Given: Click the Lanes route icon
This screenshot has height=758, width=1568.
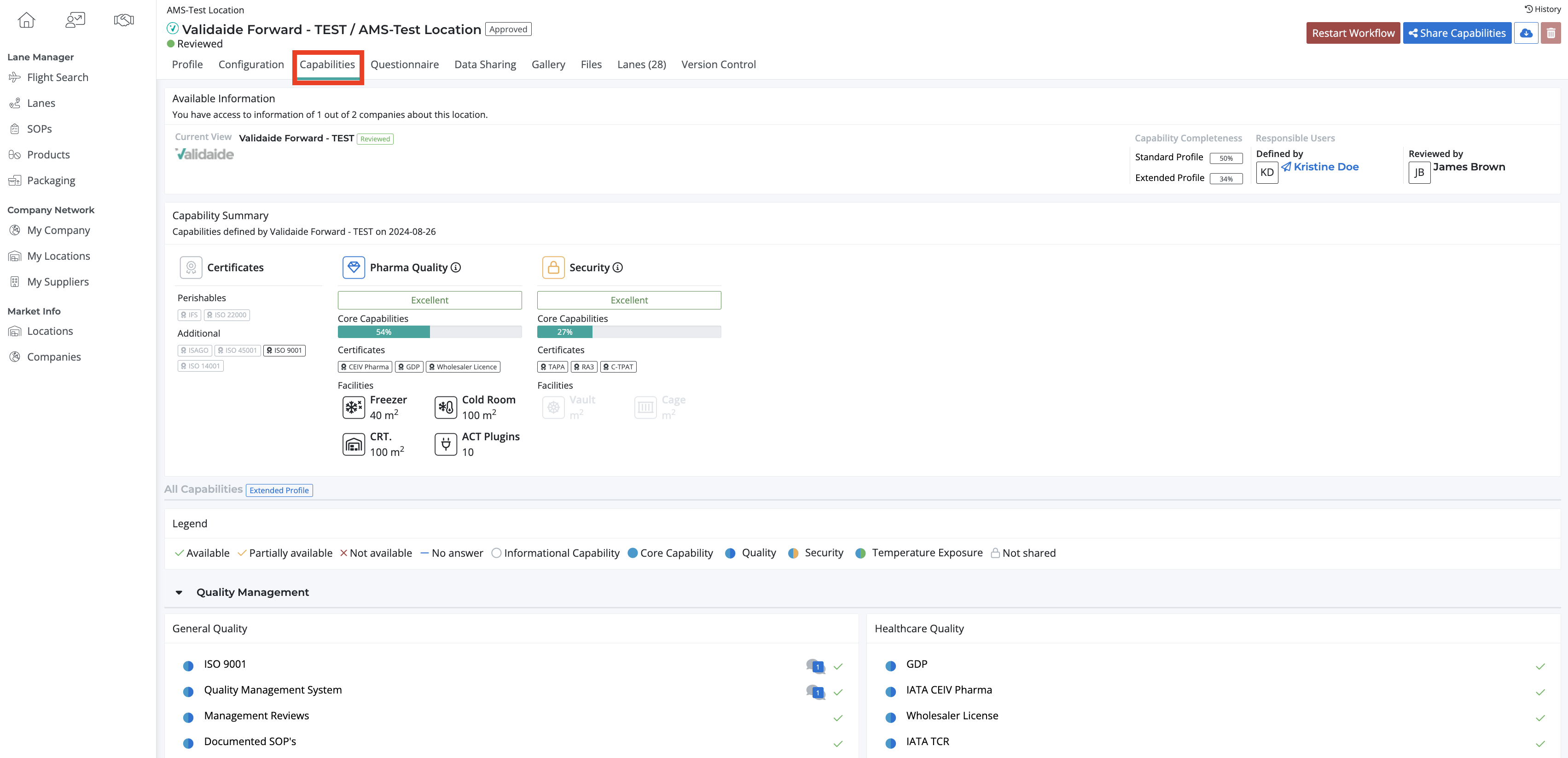Looking at the screenshot, I should (15, 104).
